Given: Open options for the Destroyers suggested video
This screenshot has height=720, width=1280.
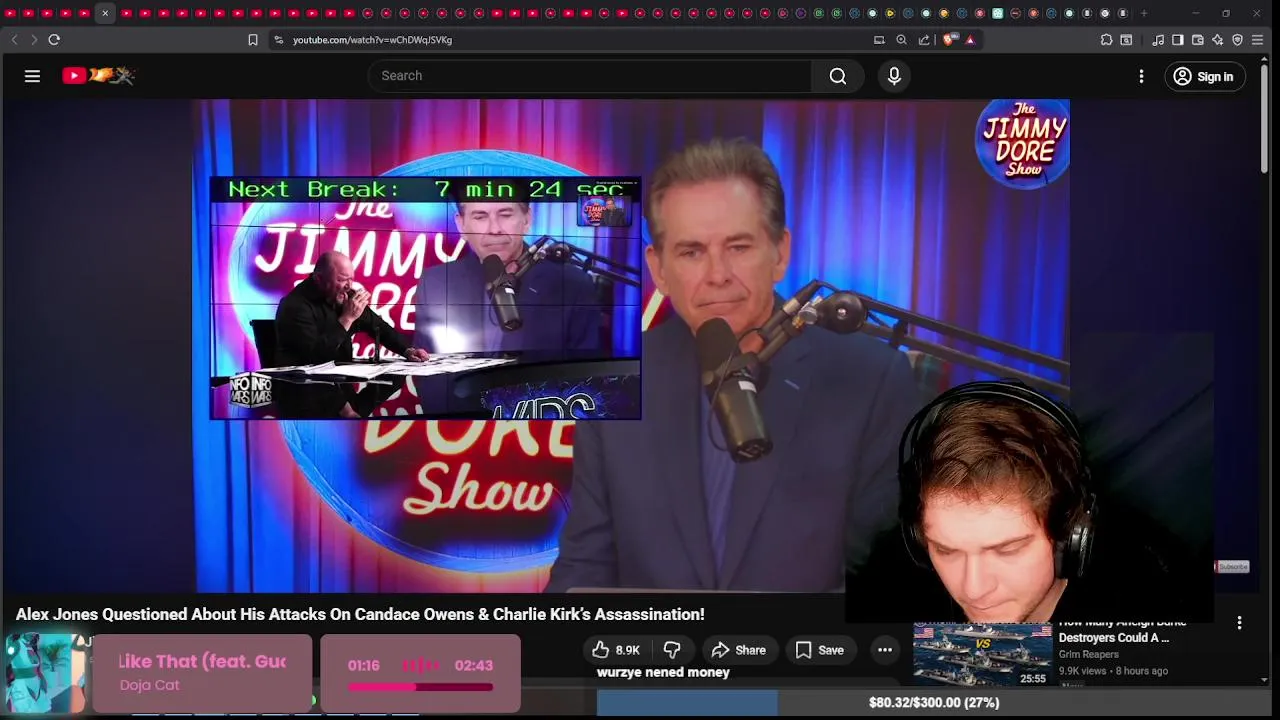Looking at the screenshot, I should click(1239, 623).
